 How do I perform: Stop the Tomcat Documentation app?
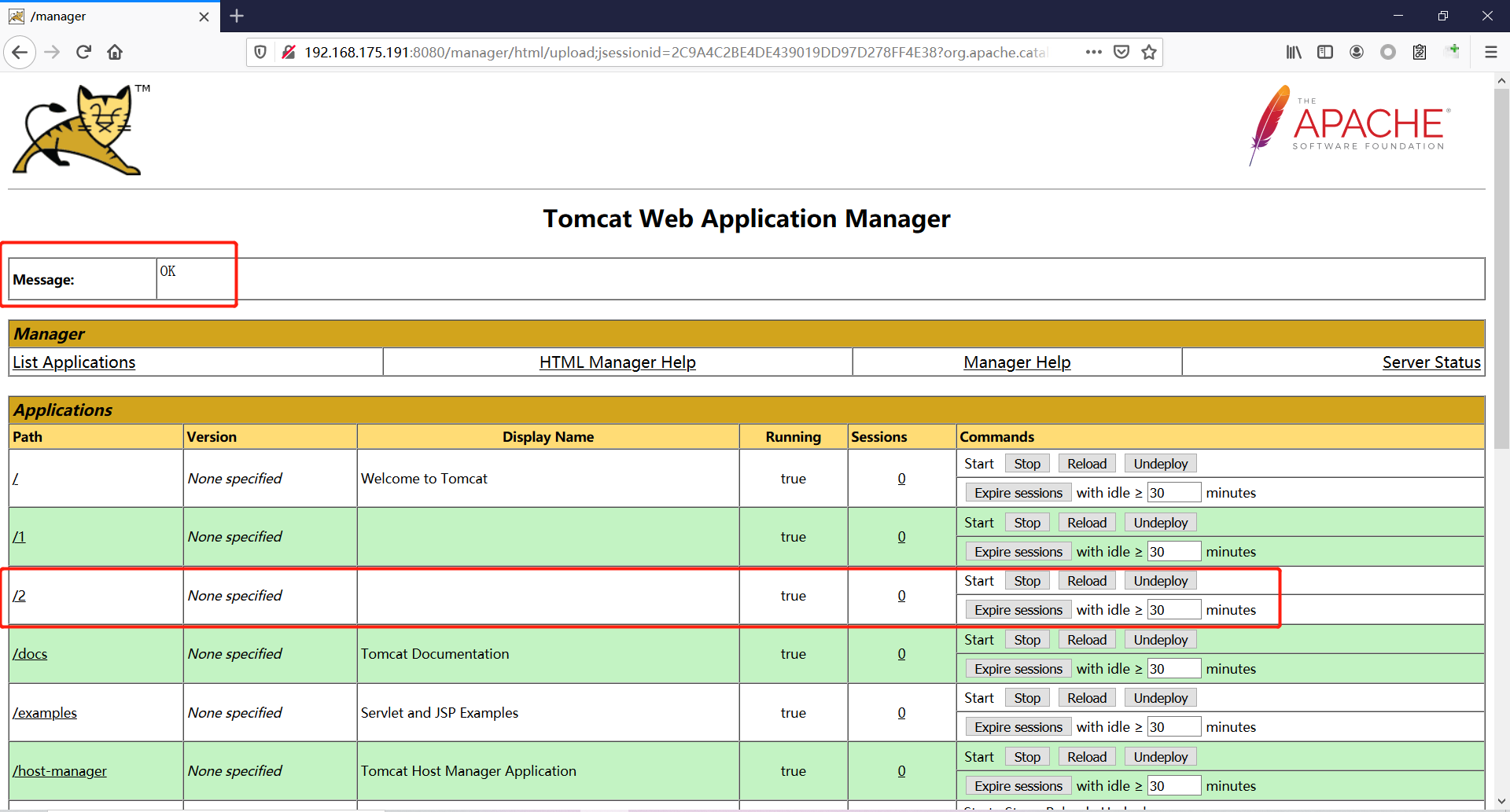click(x=1027, y=640)
